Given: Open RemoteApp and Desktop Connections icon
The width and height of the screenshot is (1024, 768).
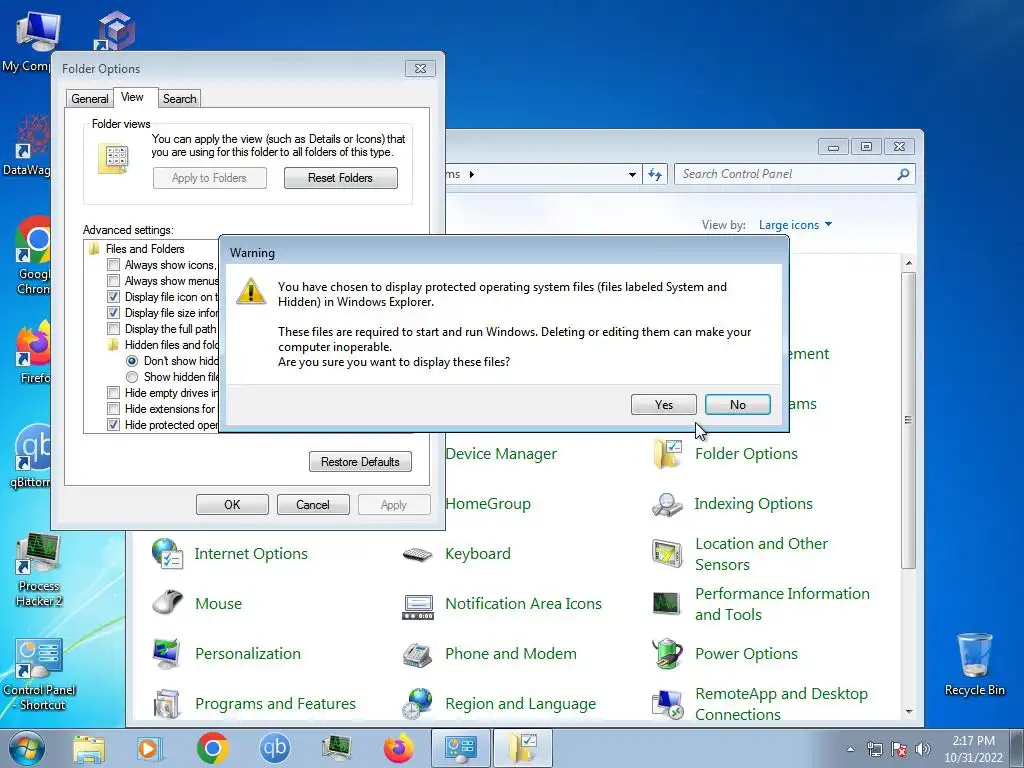Looking at the screenshot, I should pyautogui.click(x=667, y=704).
